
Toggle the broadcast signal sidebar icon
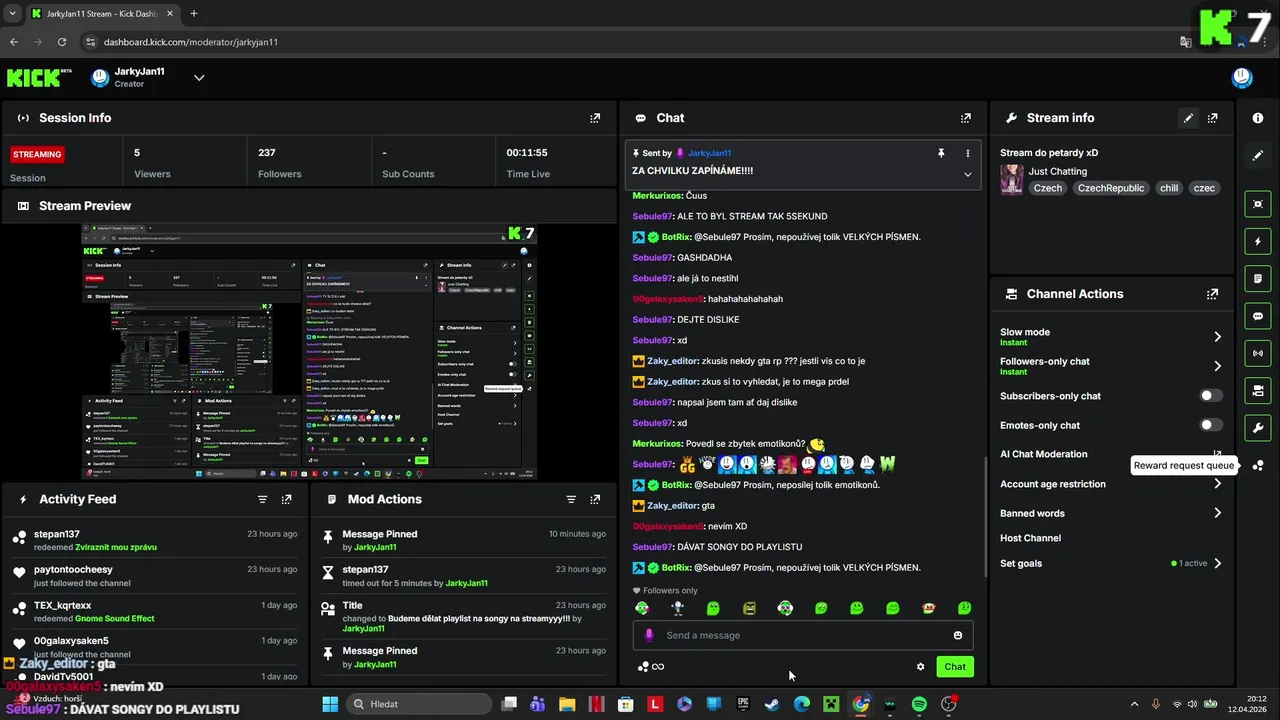pyautogui.click(x=1258, y=353)
